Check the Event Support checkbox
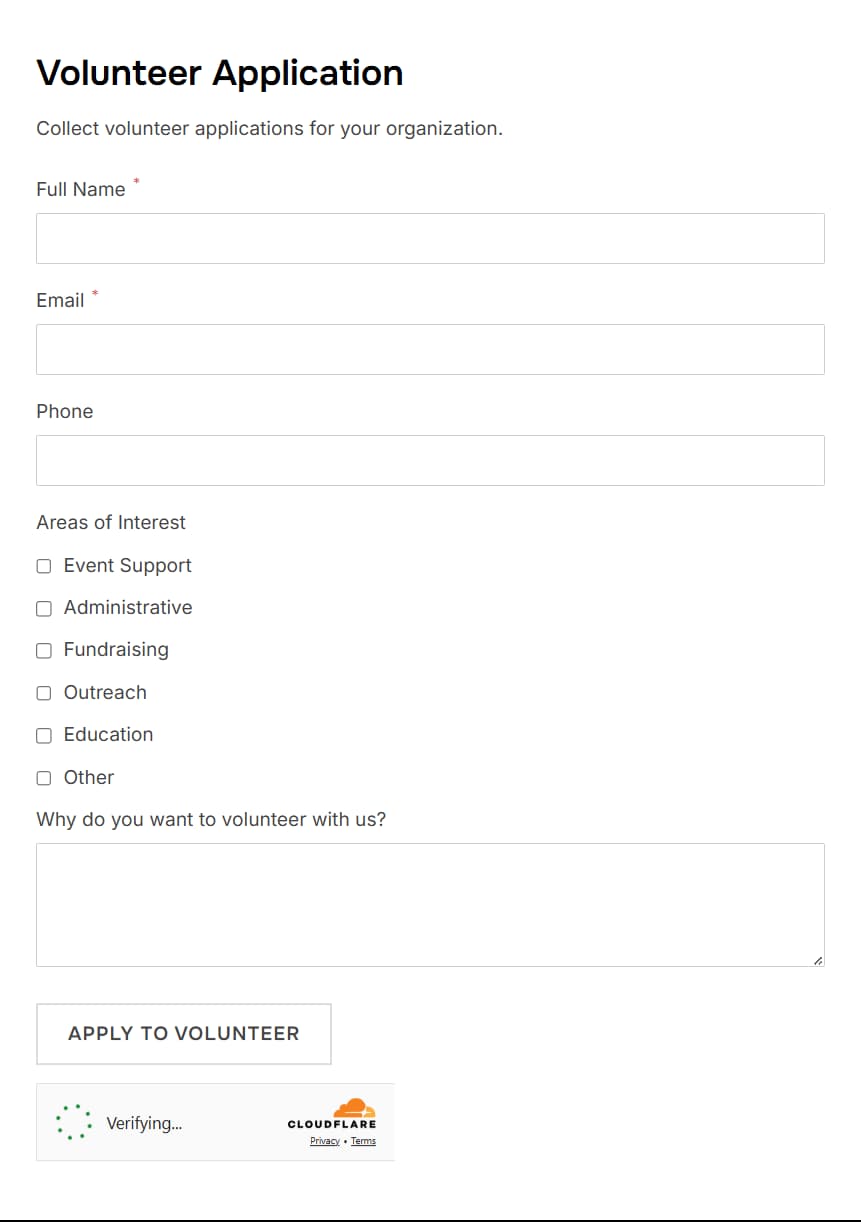The width and height of the screenshot is (861, 1222). click(x=44, y=566)
